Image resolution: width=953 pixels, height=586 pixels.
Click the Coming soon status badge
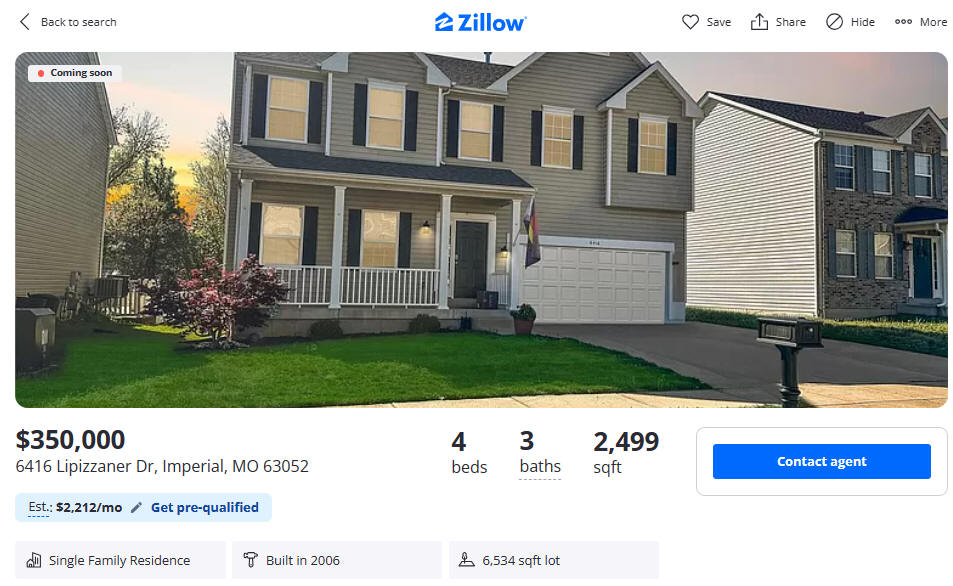(x=75, y=73)
